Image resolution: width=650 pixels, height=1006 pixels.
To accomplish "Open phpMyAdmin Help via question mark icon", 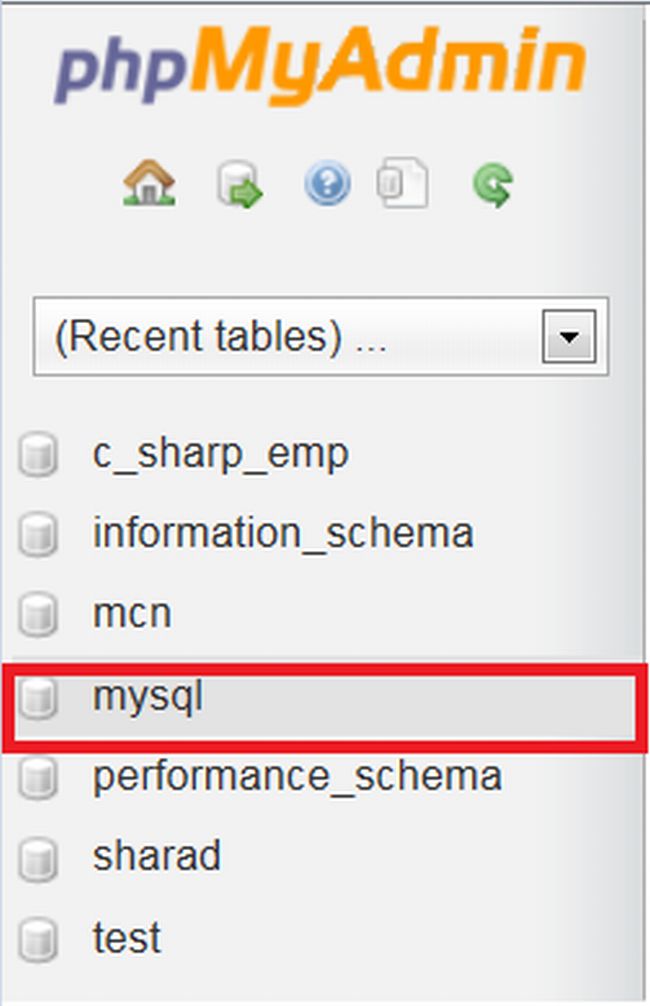I will coord(324,182).
